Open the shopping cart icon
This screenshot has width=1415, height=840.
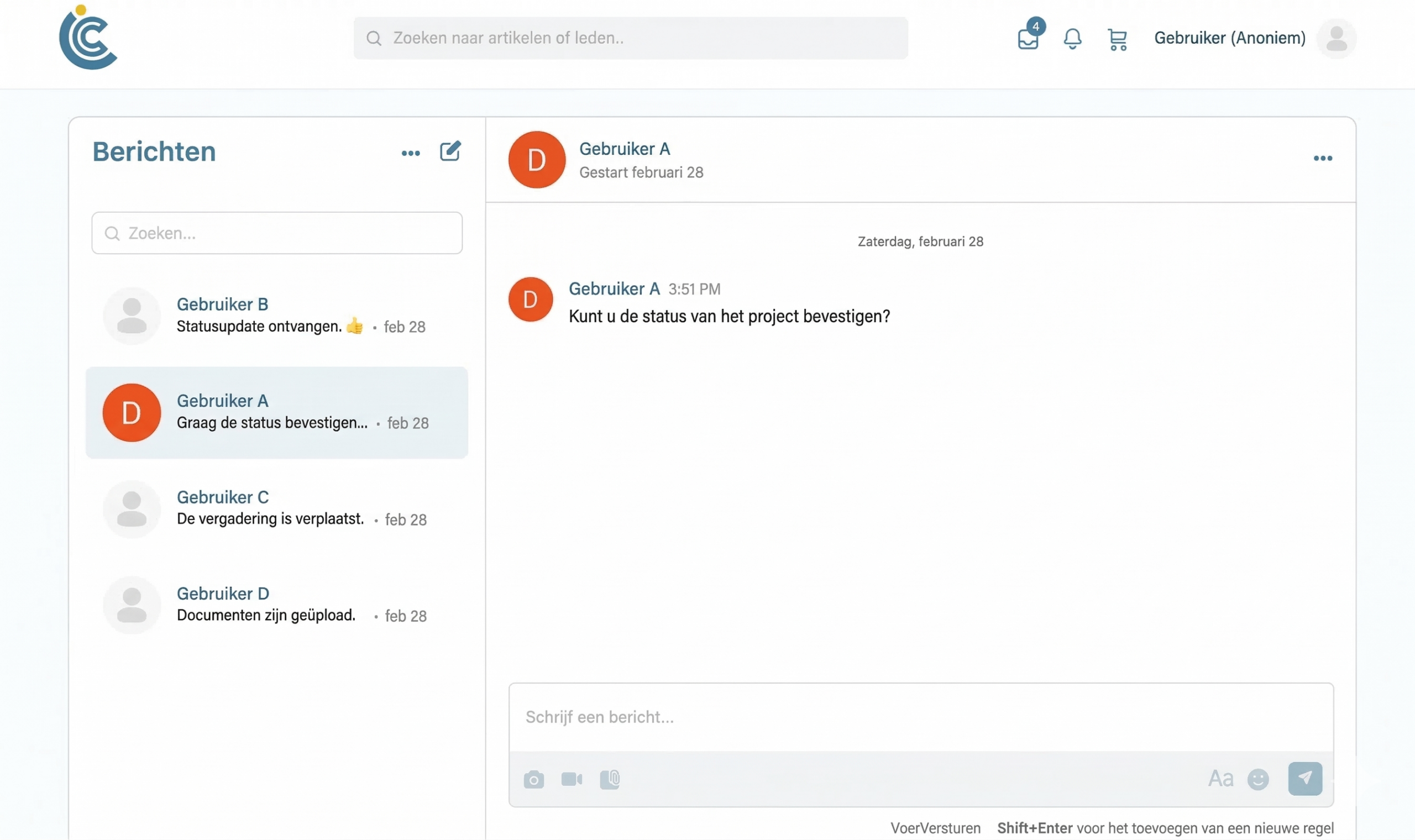click(1117, 40)
